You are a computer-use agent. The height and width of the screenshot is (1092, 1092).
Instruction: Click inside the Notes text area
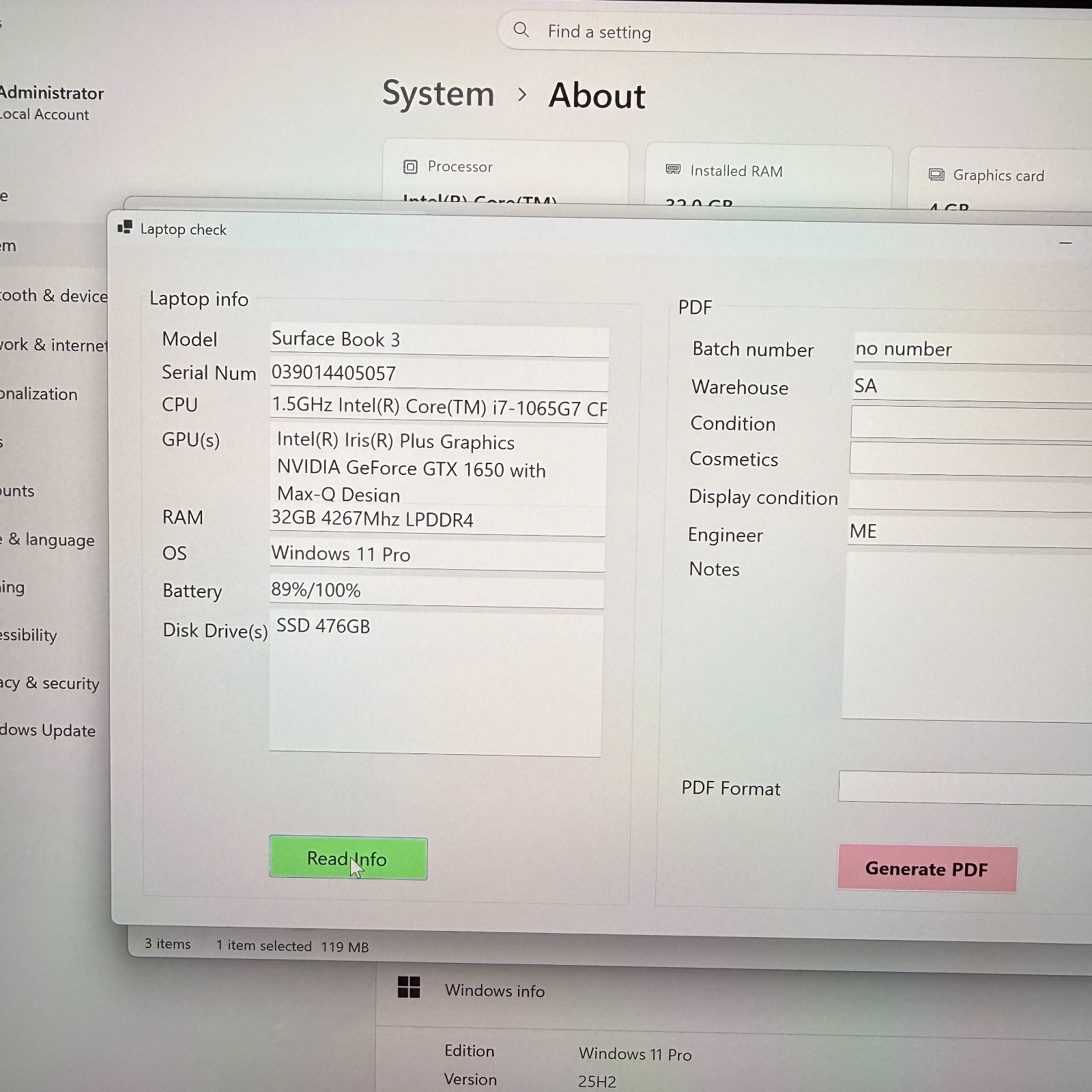[x=968, y=636]
